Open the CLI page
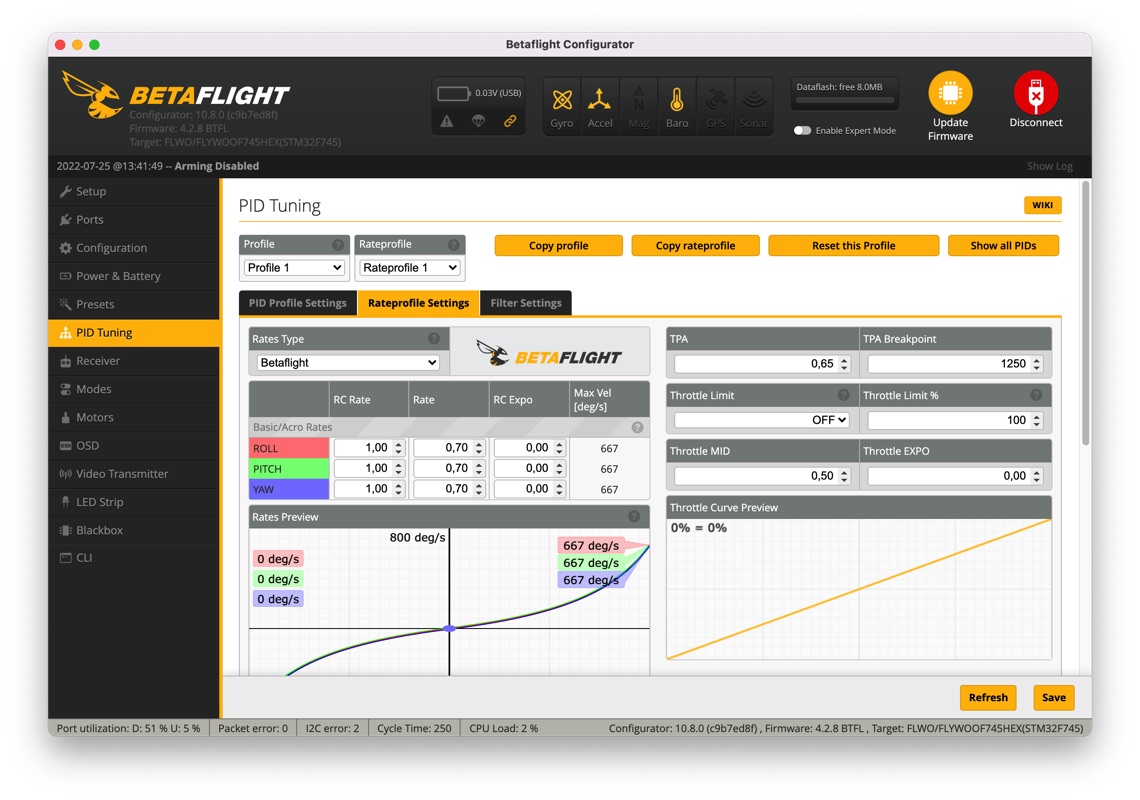1140x800 pixels. [x=134, y=558]
